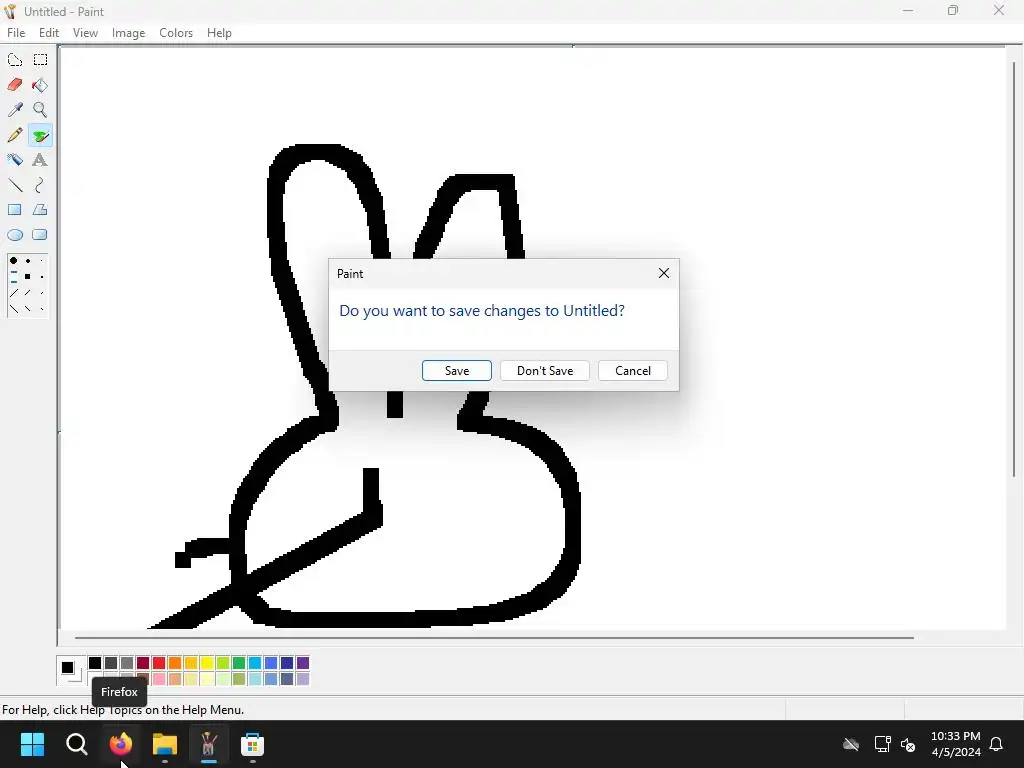Select the Text tool

[40, 160]
